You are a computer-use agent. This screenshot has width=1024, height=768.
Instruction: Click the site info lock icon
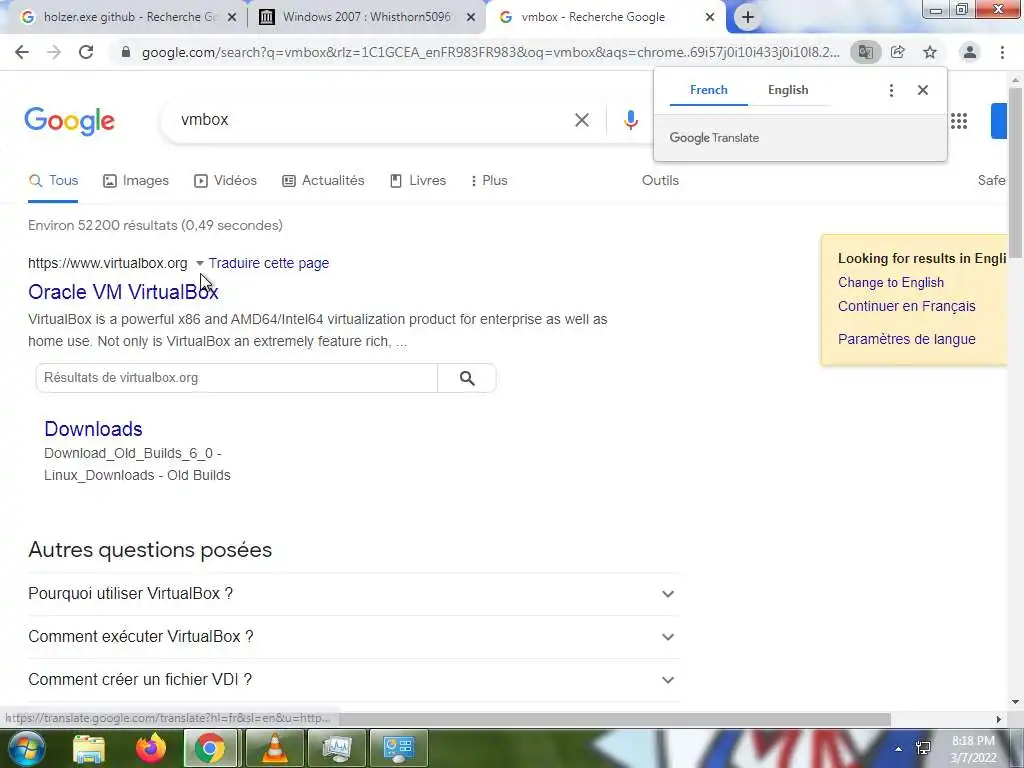[x=126, y=52]
